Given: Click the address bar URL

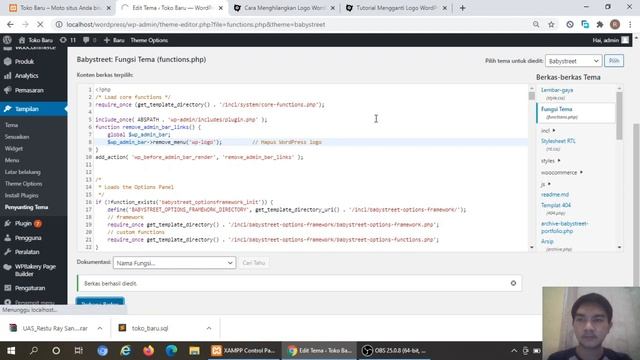Looking at the screenshot, I should (196, 24).
